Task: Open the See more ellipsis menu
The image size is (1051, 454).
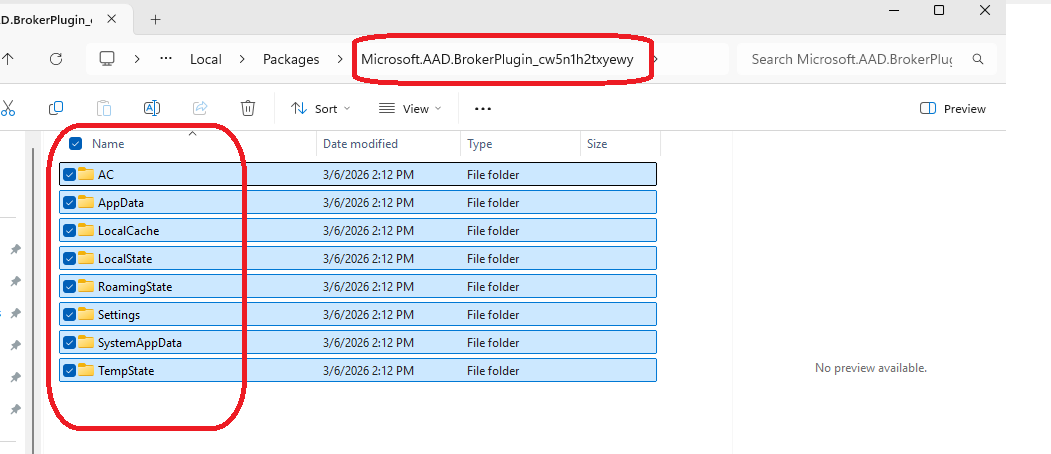Action: pos(483,109)
